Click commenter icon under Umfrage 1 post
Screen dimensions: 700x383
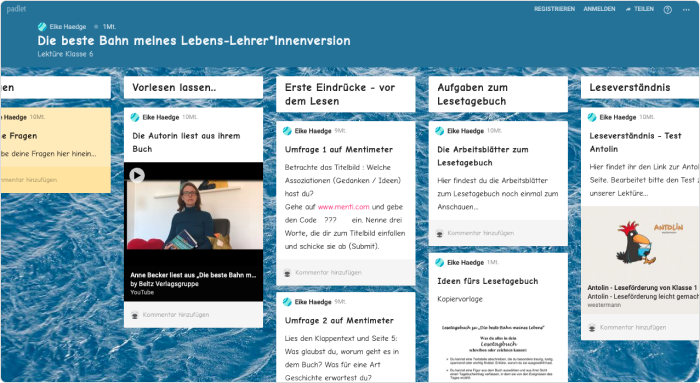[x=287, y=272]
